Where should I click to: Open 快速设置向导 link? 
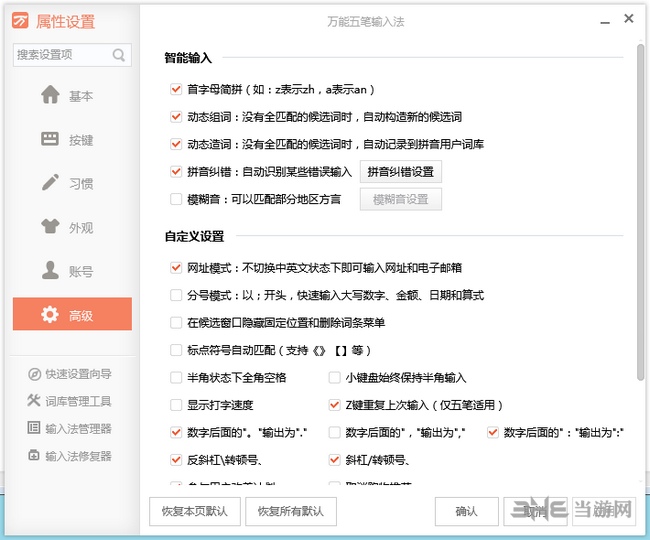point(78,374)
